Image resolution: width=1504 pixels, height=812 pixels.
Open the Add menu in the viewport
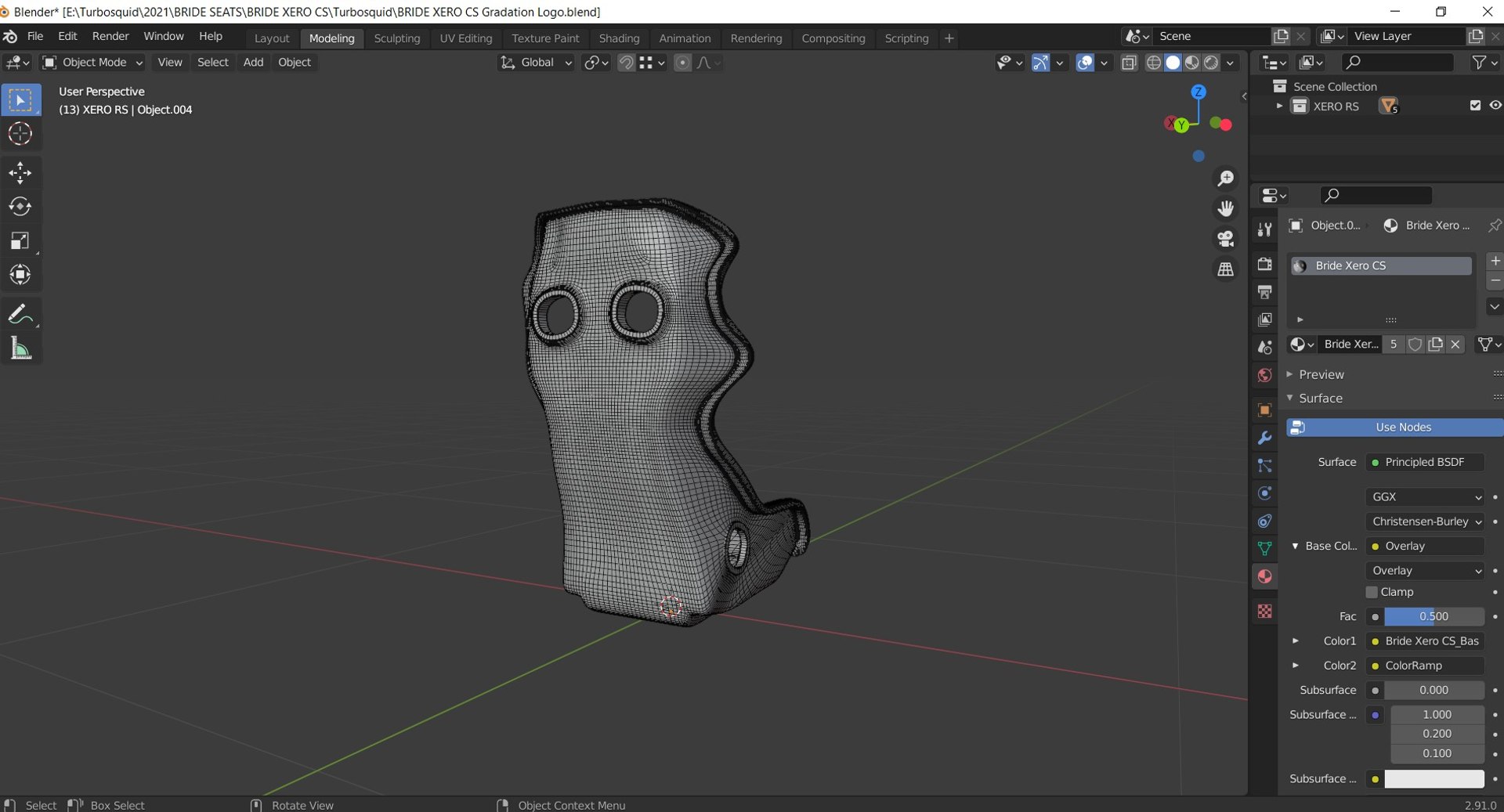click(253, 63)
